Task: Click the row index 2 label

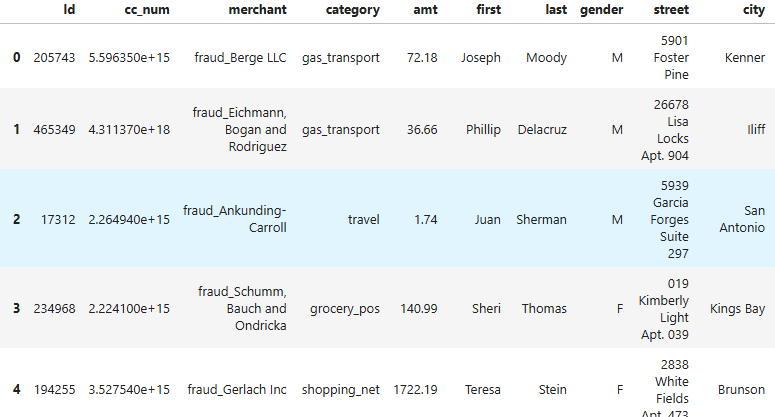Action: (16, 219)
